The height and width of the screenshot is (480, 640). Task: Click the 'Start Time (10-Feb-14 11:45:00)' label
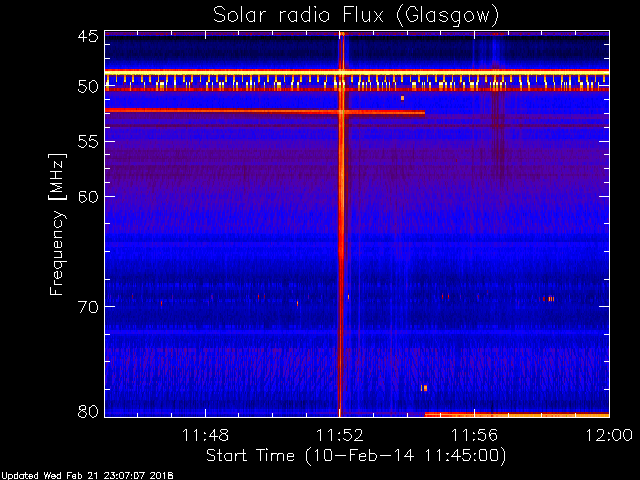(x=356, y=456)
